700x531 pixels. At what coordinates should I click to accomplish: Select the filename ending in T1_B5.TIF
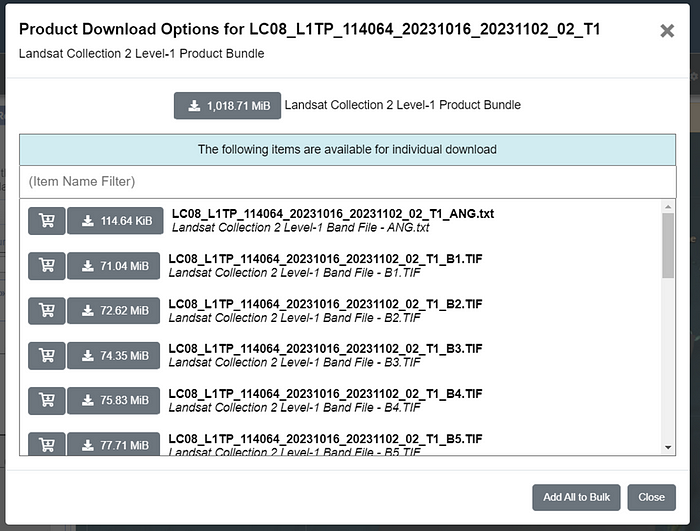pos(325,439)
